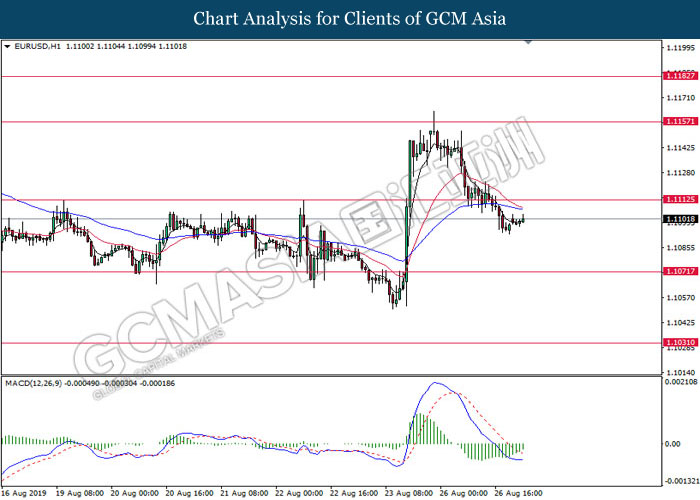Image resolution: width=700 pixels, height=500 pixels.
Task: Click the MACD scale value 0.00
Action: [x=673, y=444]
